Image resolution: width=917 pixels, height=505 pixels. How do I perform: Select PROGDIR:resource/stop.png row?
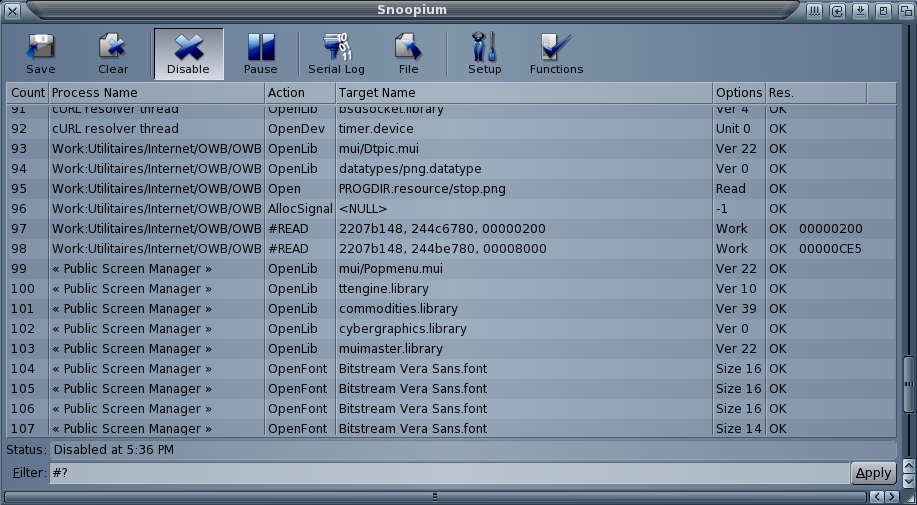[x=451, y=189]
